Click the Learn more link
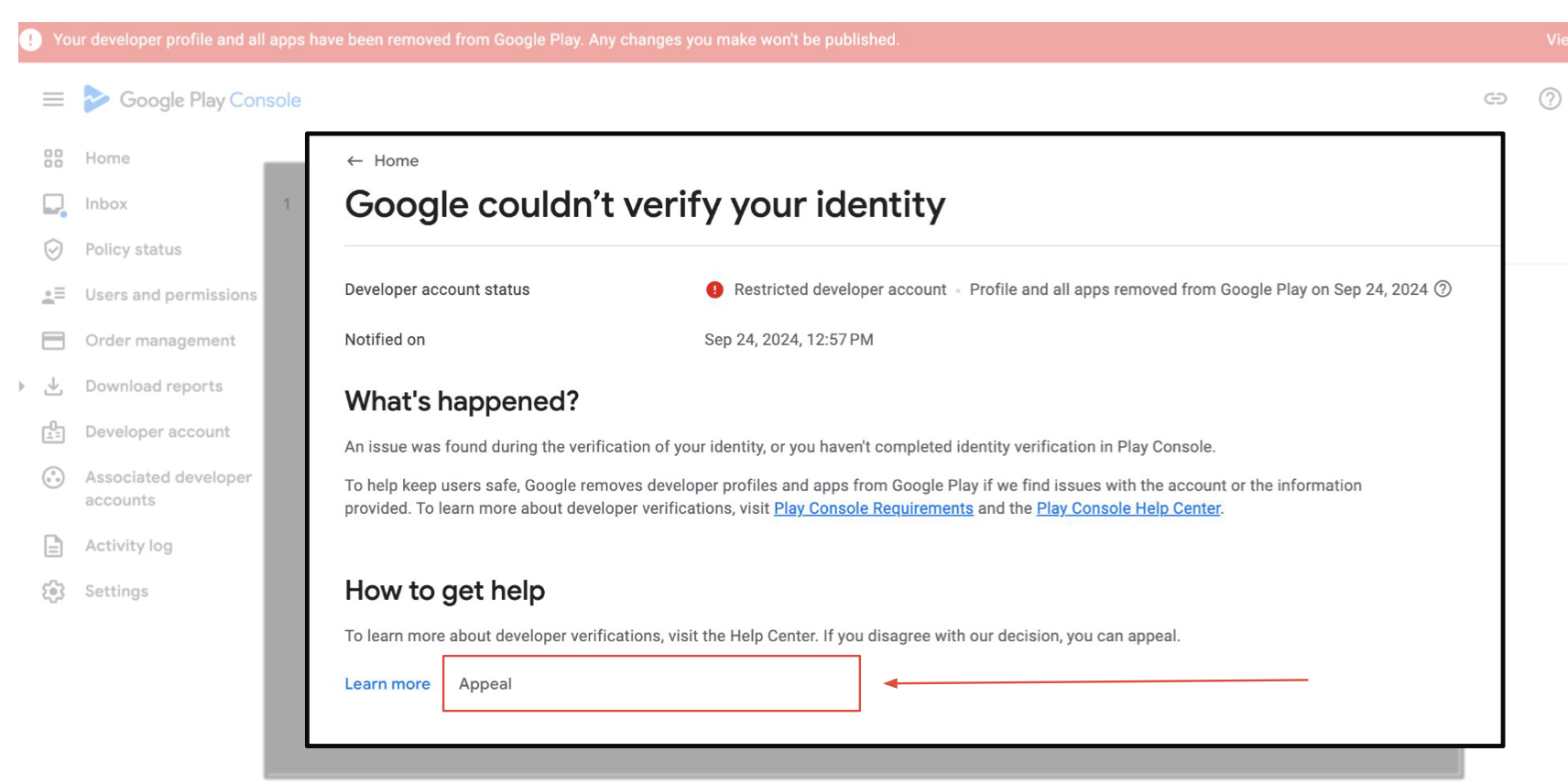The height and width of the screenshot is (784, 1568). coord(387,684)
